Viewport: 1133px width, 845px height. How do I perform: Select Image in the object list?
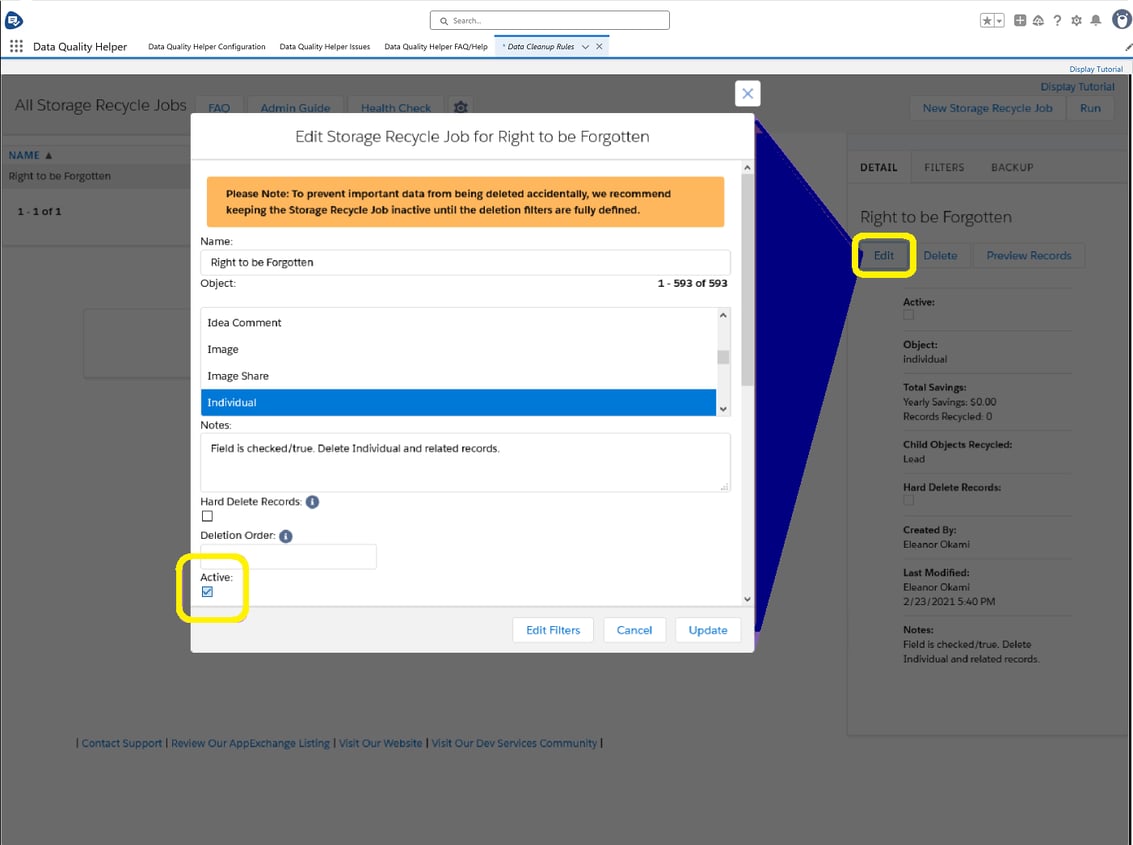(458, 350)
